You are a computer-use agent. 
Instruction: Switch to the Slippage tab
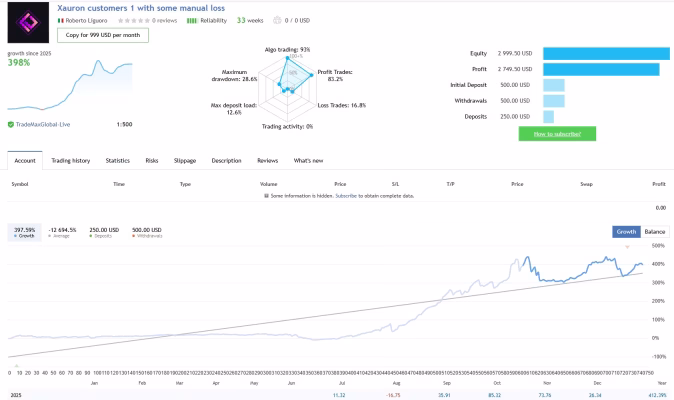tap(185, 161)
